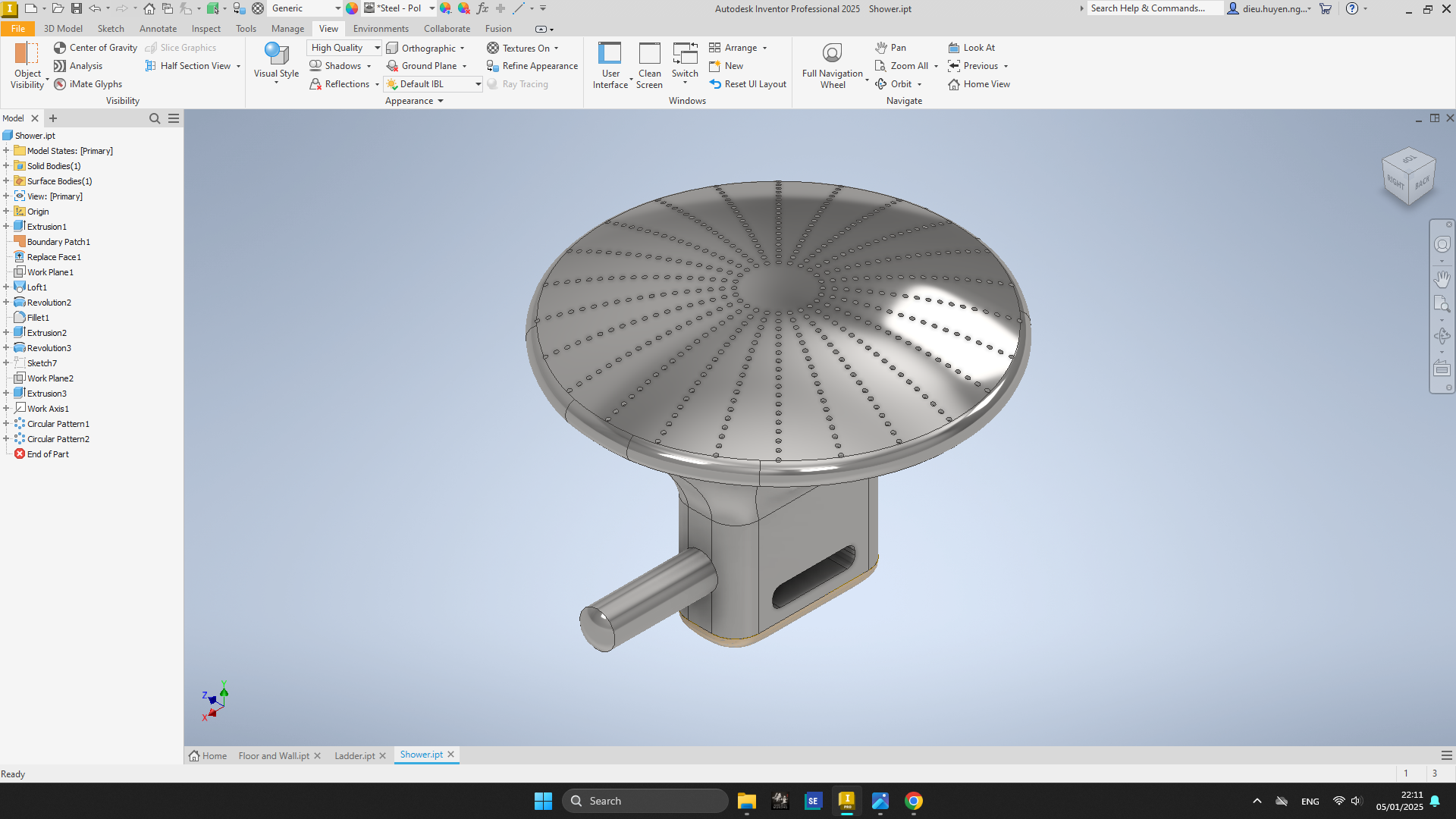Close the Shower.ipt document tab
Screen dimensions: 1456x819
[x=451, y=755]
